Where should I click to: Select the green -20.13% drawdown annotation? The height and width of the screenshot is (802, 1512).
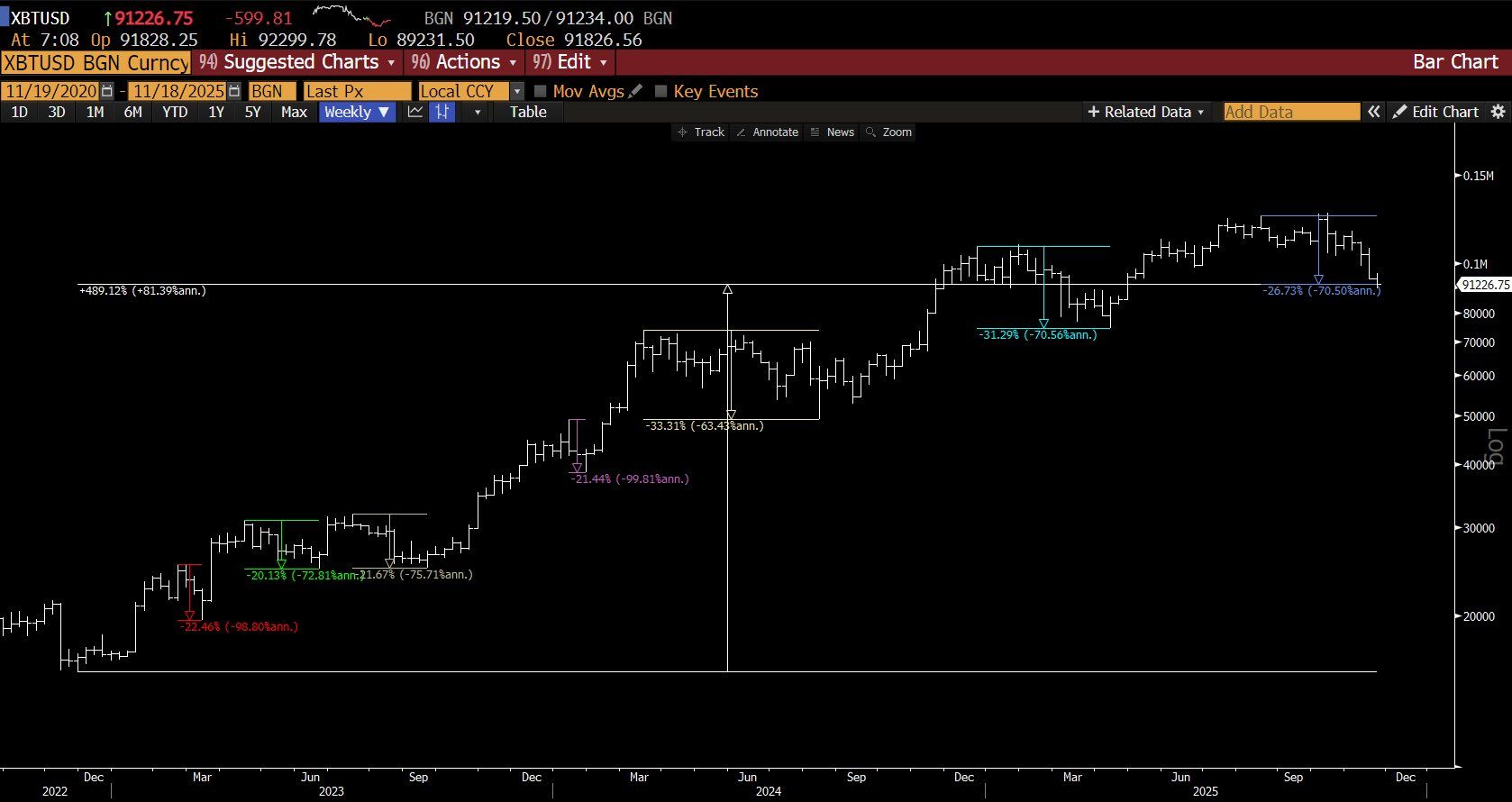pyautogui.click(x=305, y=575)
